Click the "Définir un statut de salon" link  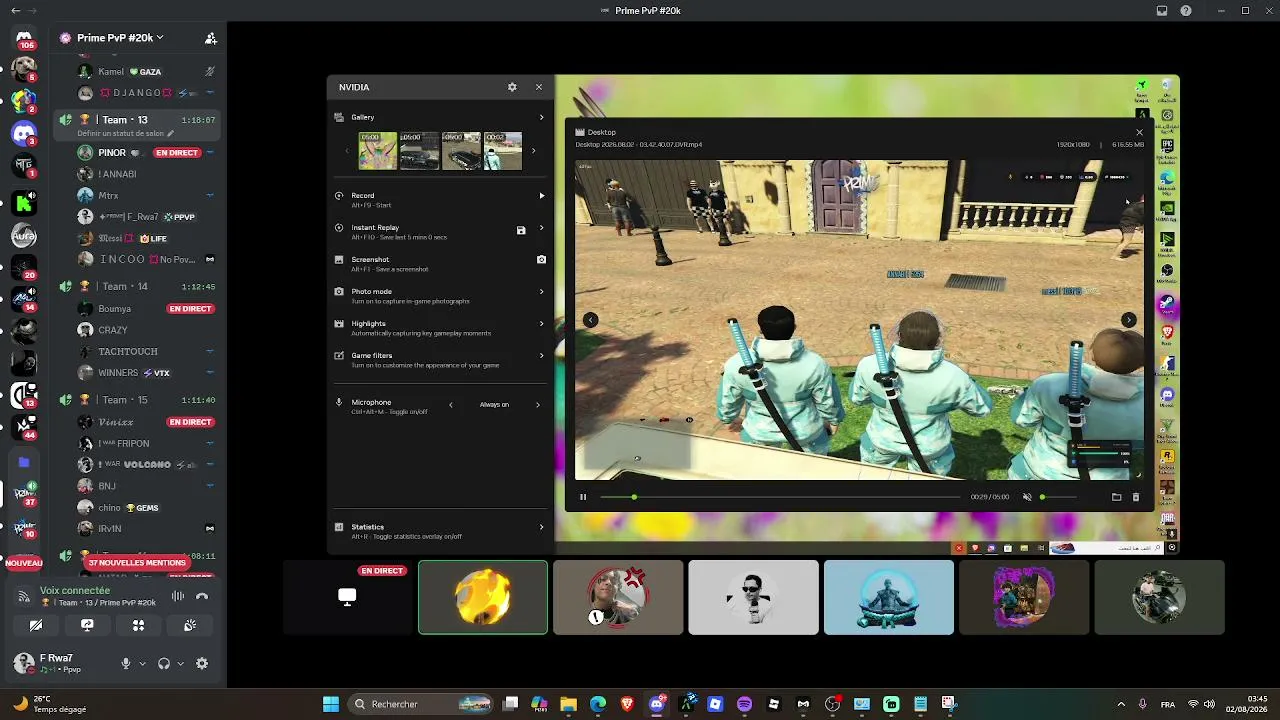125,134
